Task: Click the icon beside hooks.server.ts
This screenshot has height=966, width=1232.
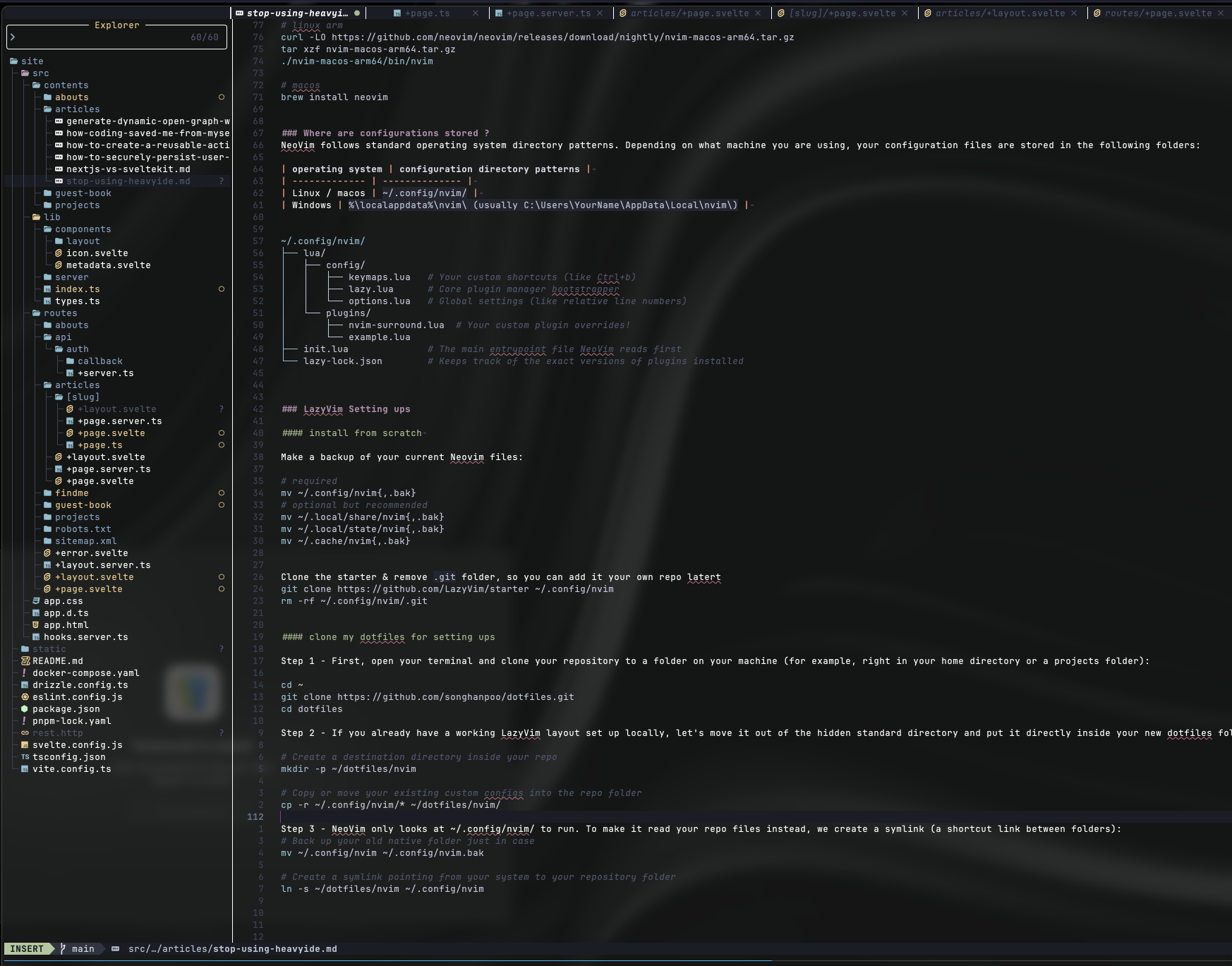Action: pos(37,637)
